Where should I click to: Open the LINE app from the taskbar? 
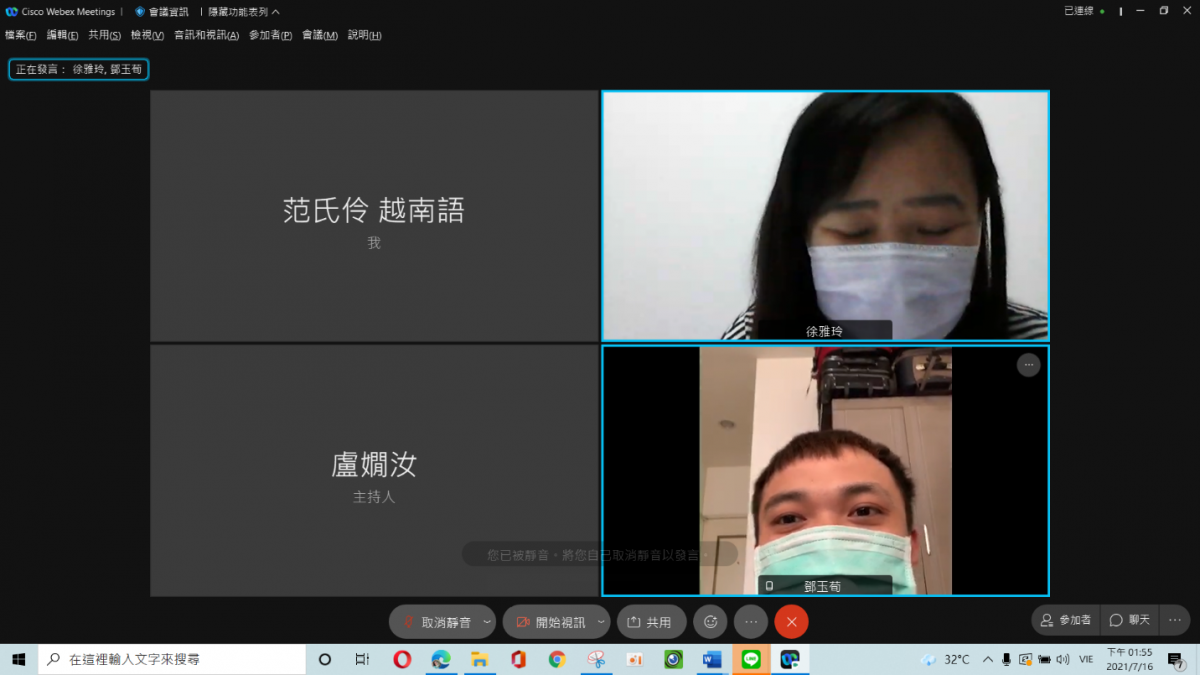[x=751, y=659]
